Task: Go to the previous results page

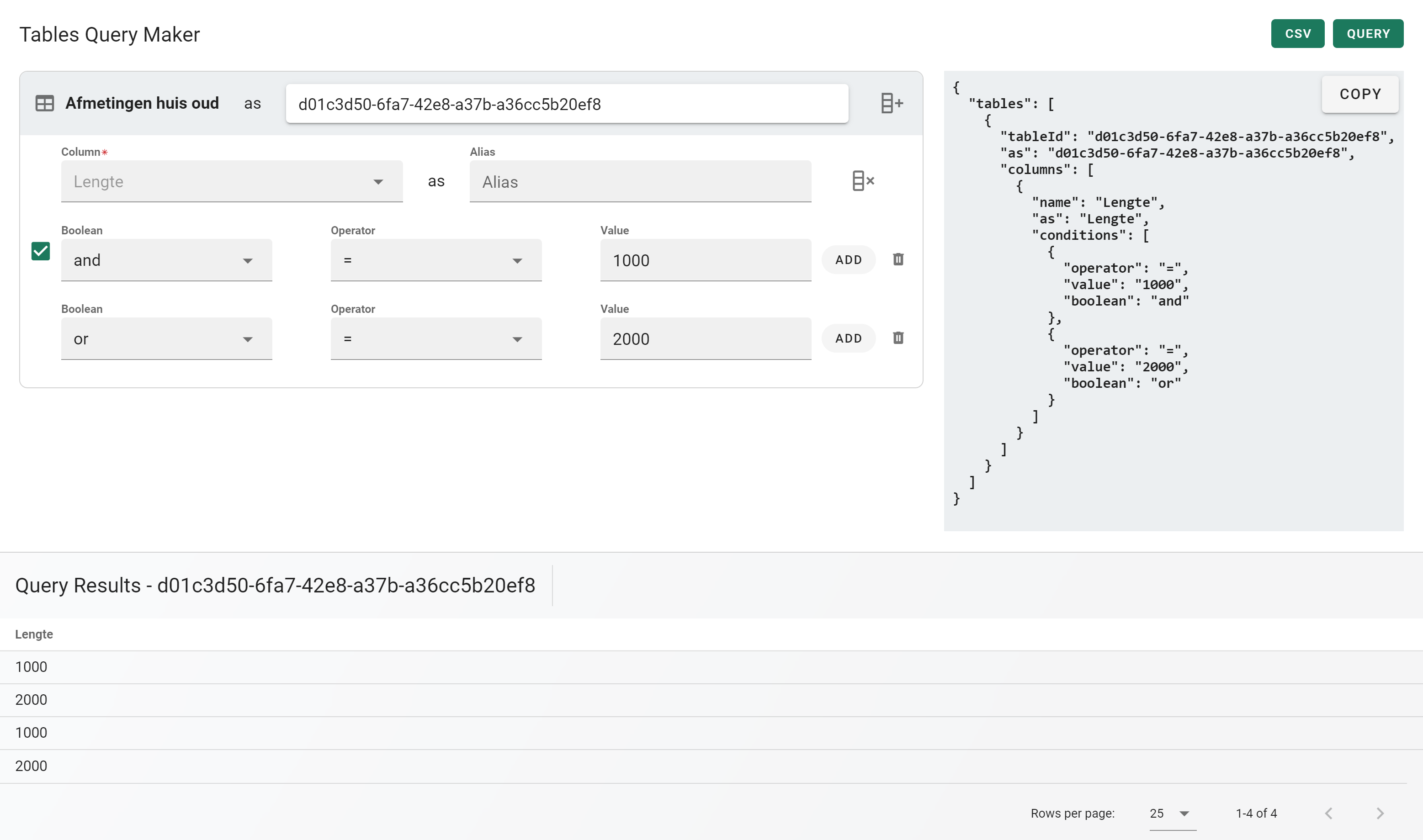Action: pyautogui.click(x=1328, y=814)
